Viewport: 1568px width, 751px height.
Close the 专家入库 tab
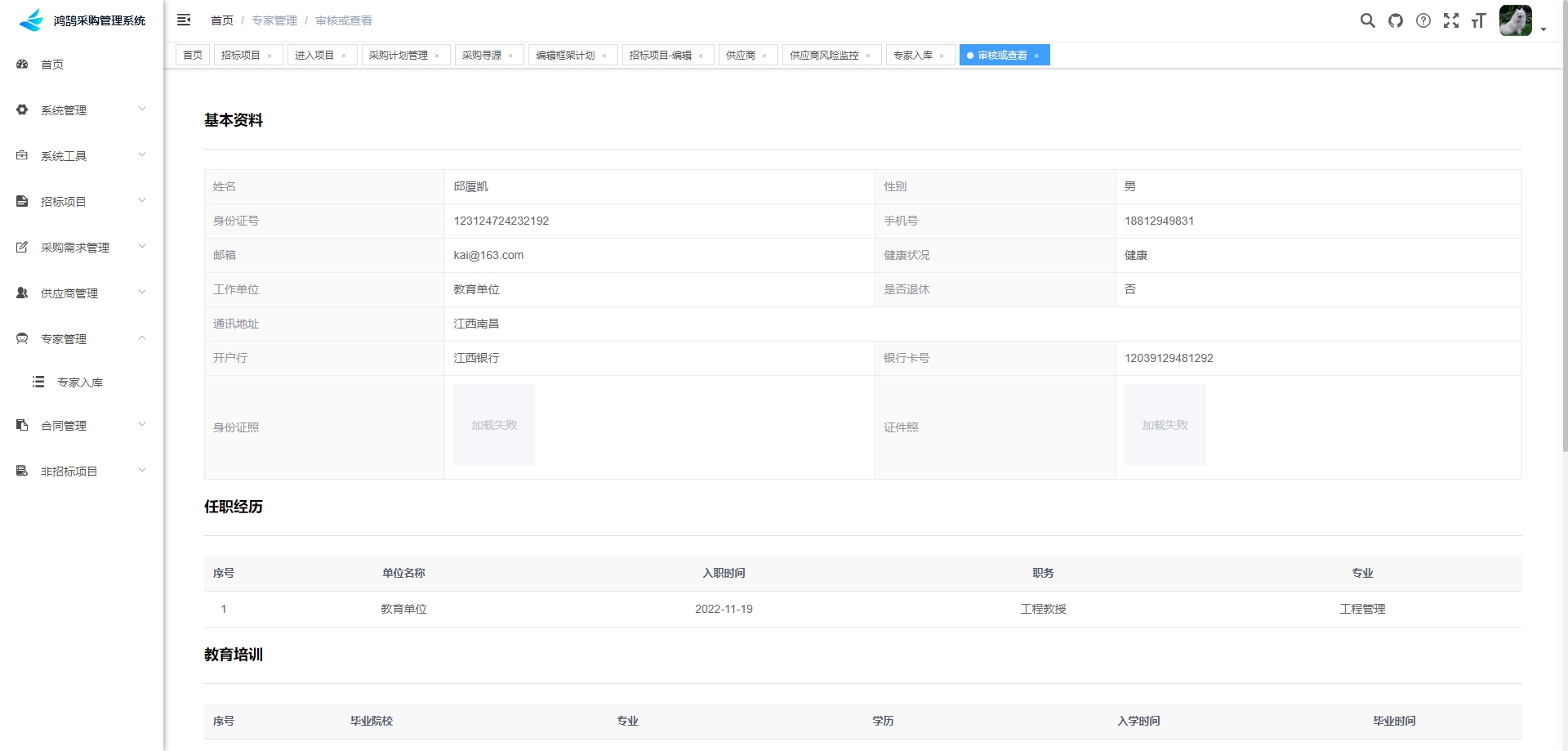pyautogui.click(x=942, y=56)
